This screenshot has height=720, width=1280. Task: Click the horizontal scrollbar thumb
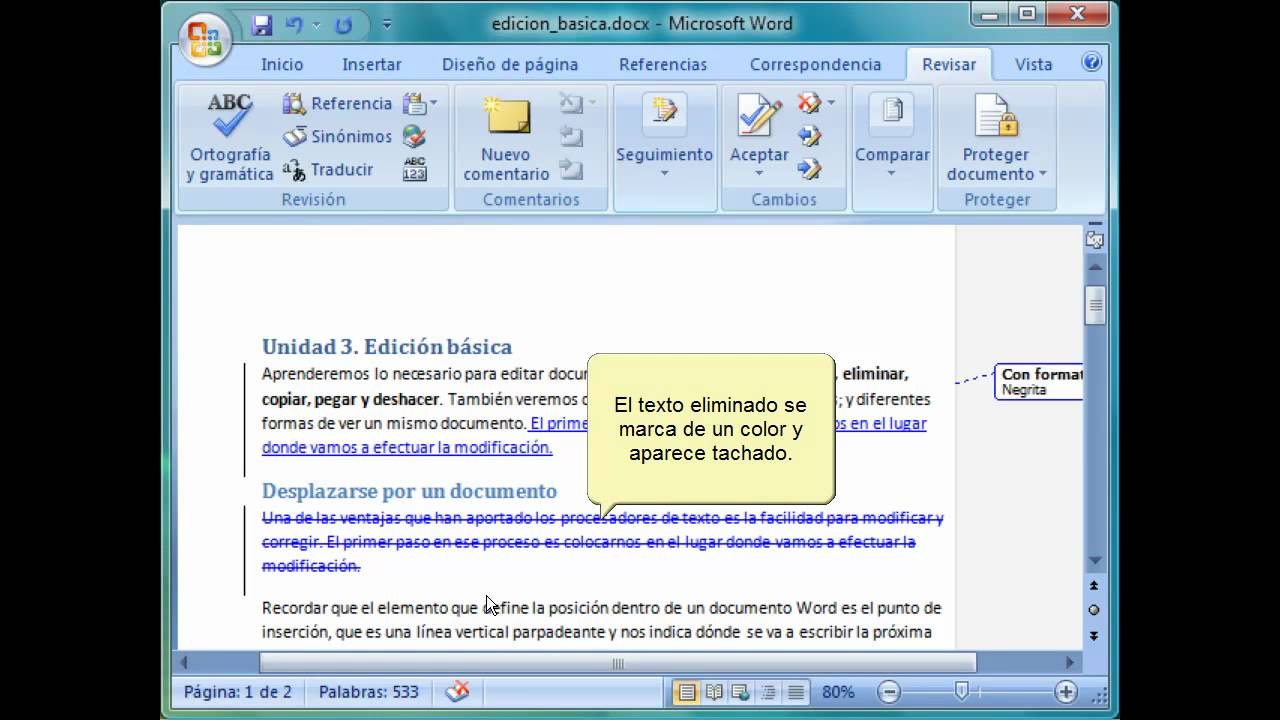[617, 663]
